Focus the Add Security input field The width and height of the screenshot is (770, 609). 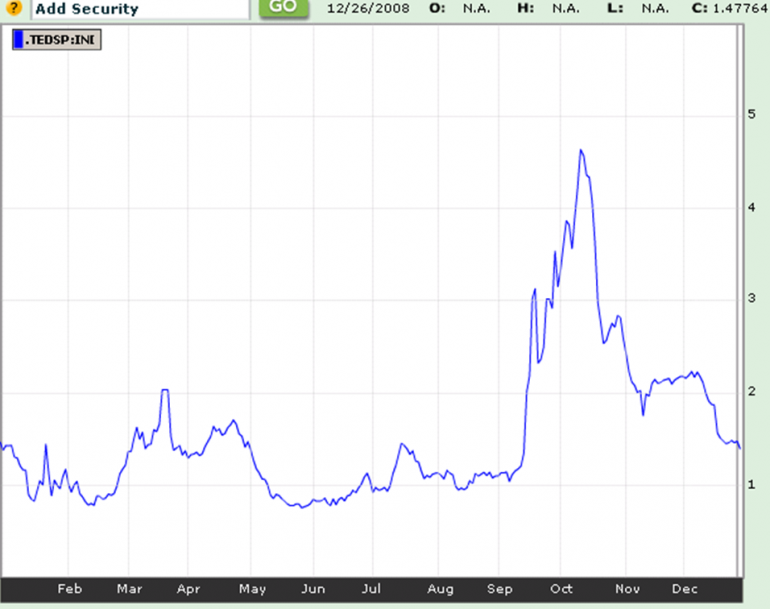pyautogui.click(x=140, y=9)
